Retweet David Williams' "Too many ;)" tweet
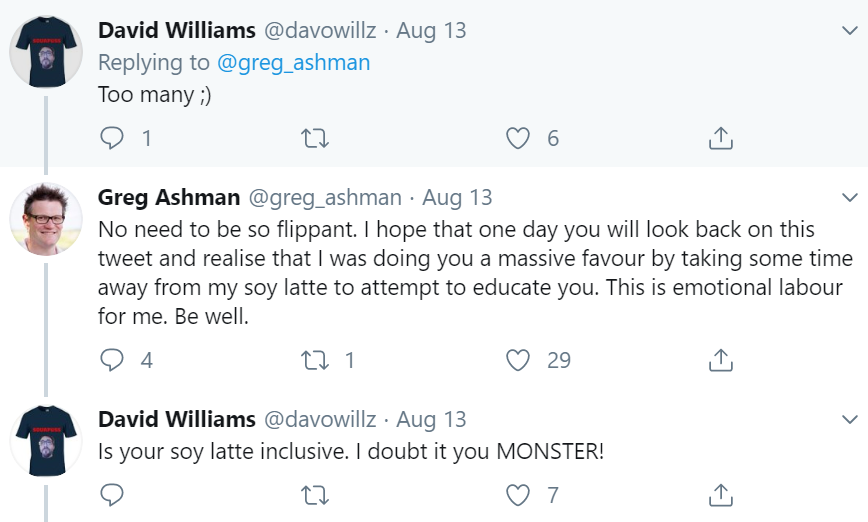The image size is (868, 522). pyautogui.click(x=314, y=138)
